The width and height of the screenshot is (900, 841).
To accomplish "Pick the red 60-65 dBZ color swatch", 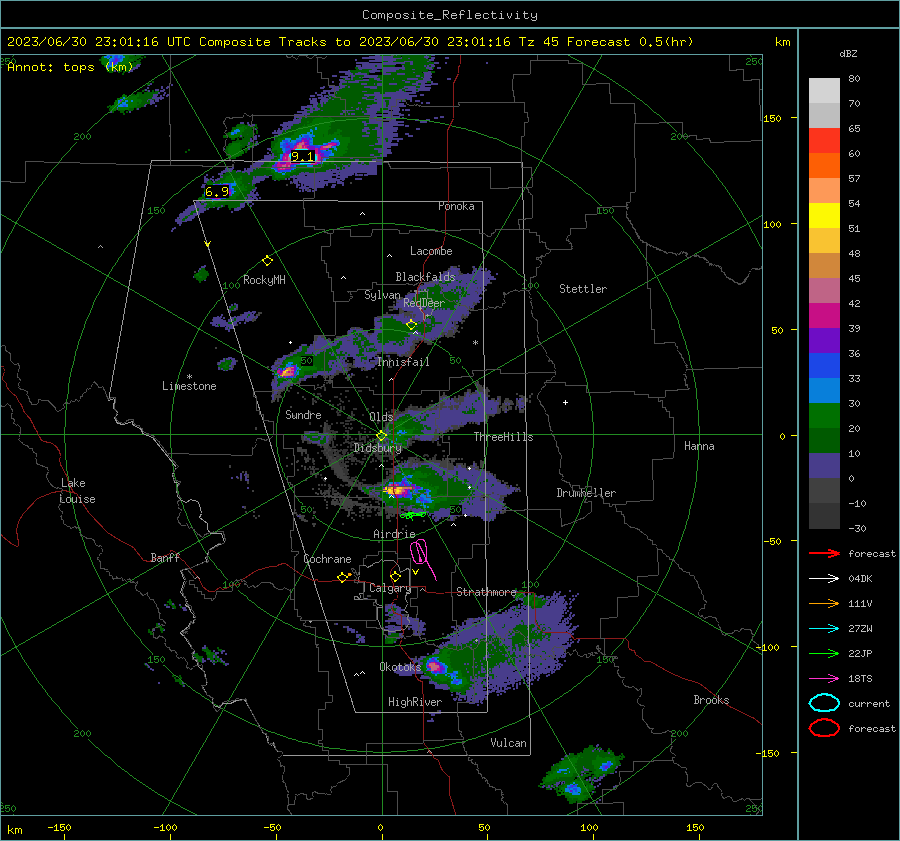I will point(824,141).
